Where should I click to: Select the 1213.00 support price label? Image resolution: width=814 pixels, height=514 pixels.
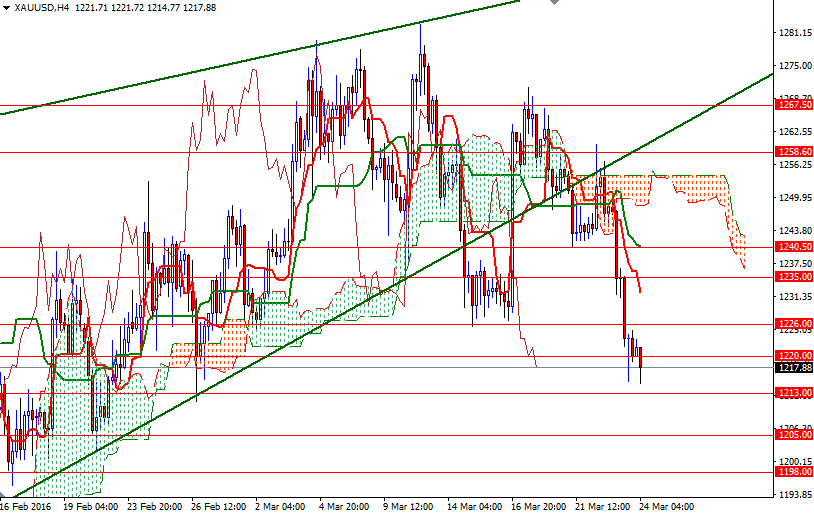pyautogui.click(x=794, y=393)
